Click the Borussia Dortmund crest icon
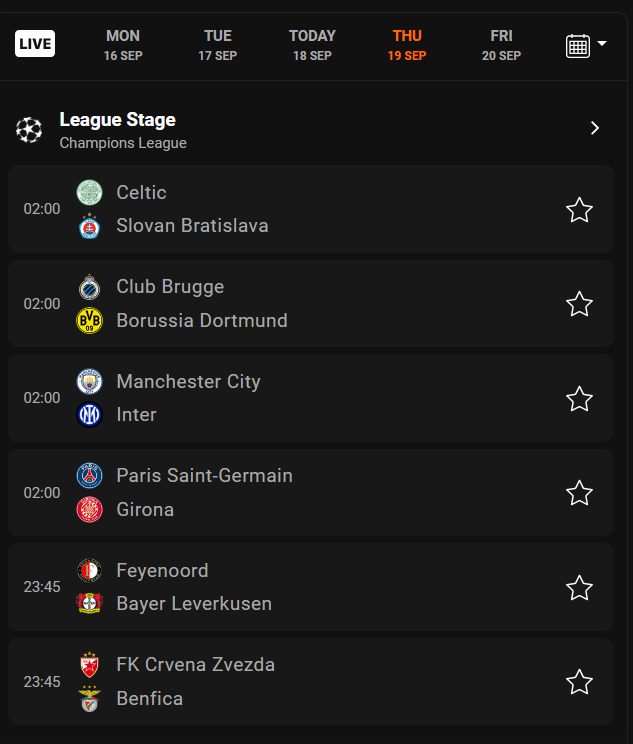 click(x=90, y=321)
